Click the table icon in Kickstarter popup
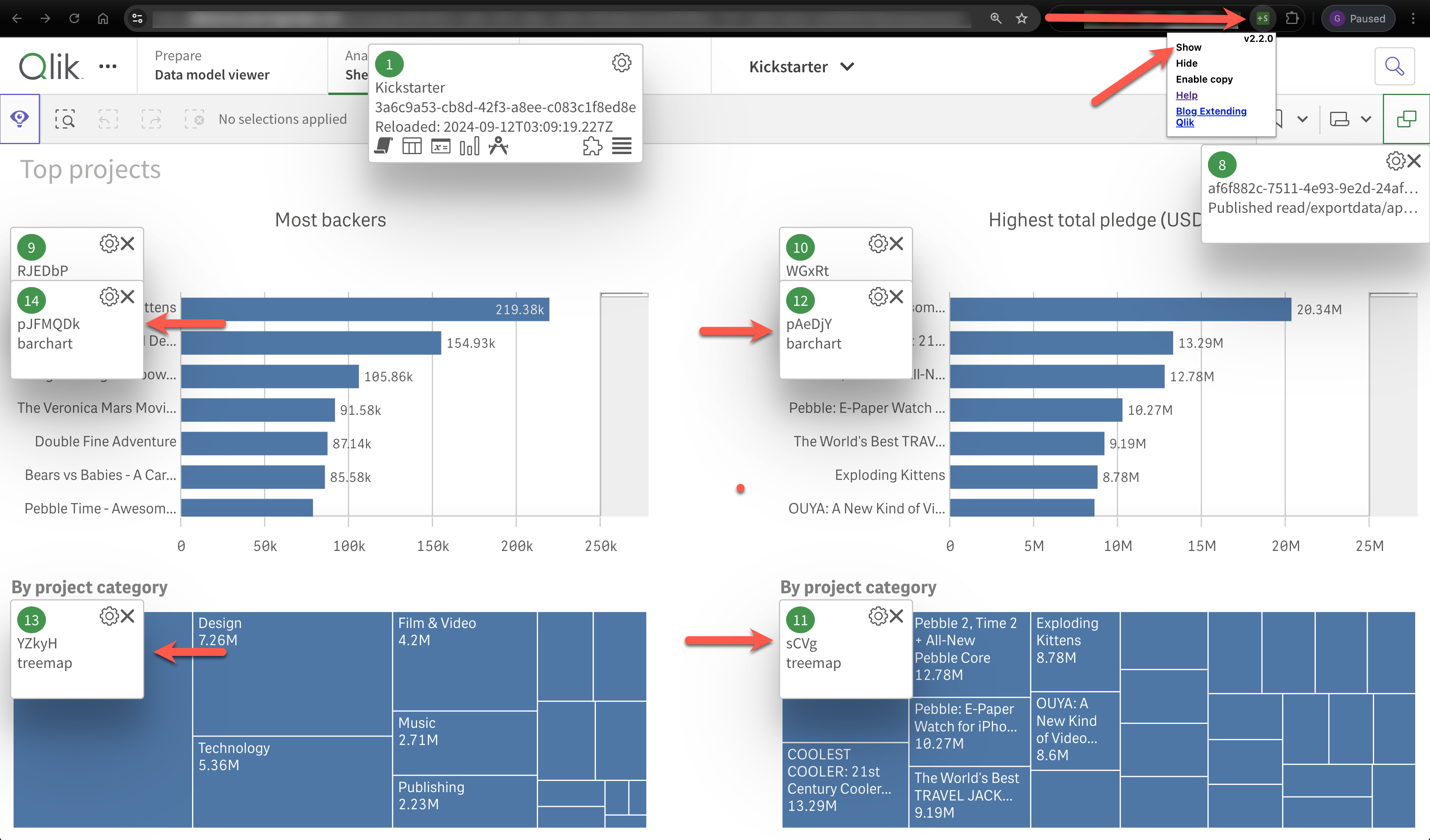Viewport: 1430px width, 840px height. point(412,147)
